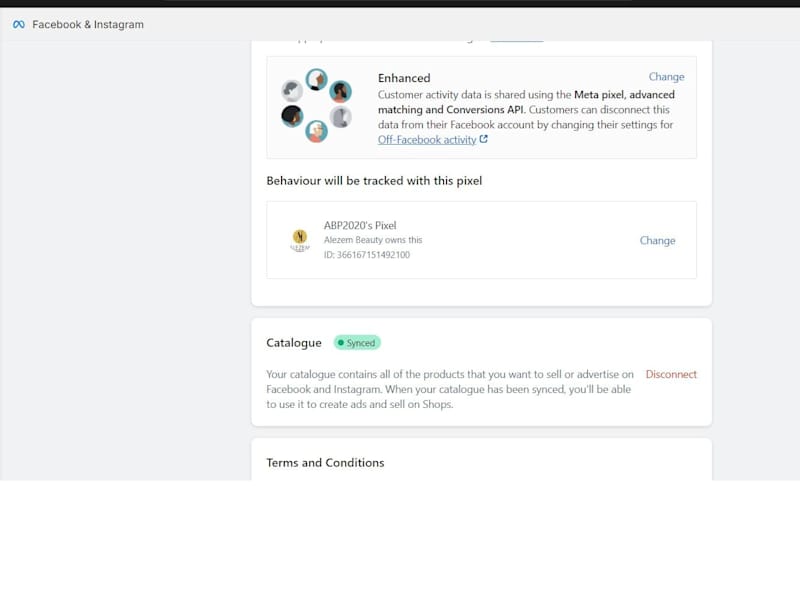Change the ABP2020's Pixel selection

point(657,240)
